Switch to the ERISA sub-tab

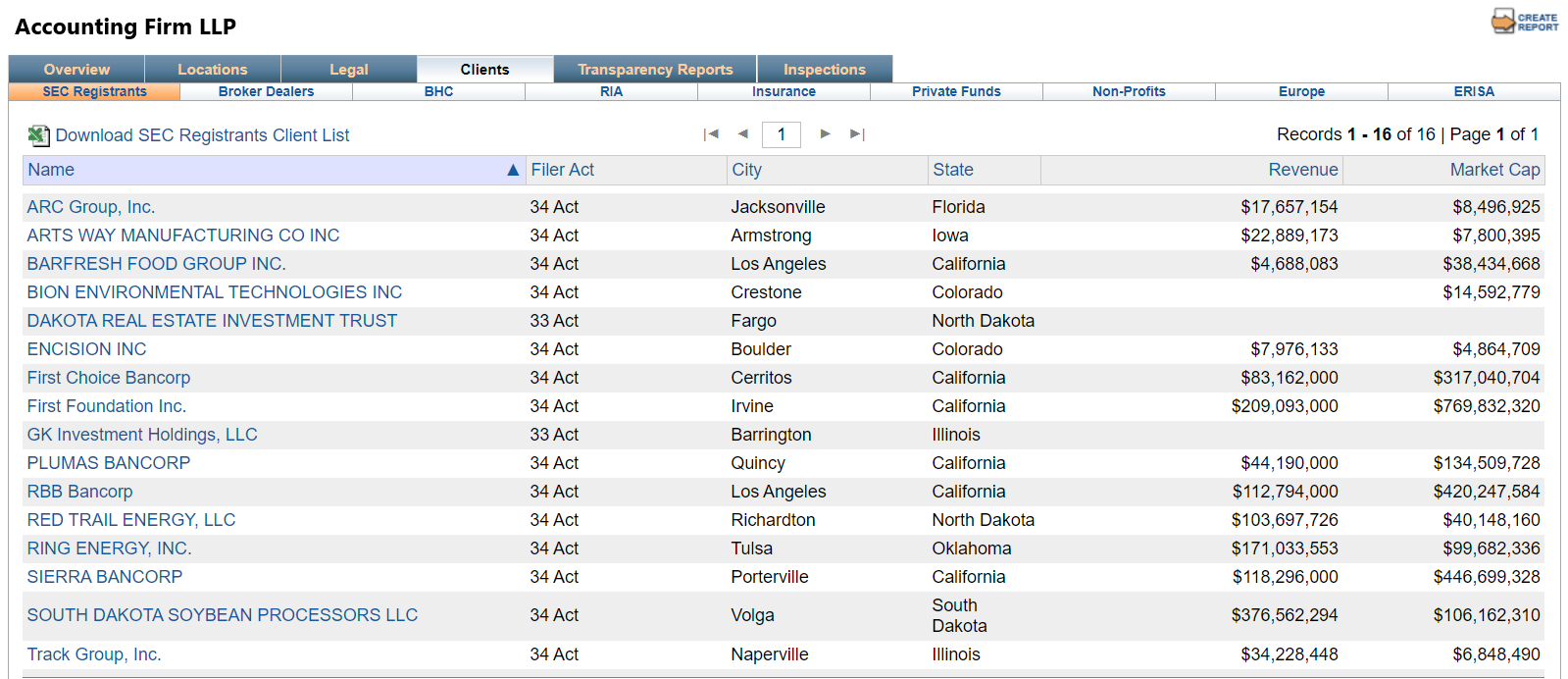pyautogui.click(x=1474, y=91)
